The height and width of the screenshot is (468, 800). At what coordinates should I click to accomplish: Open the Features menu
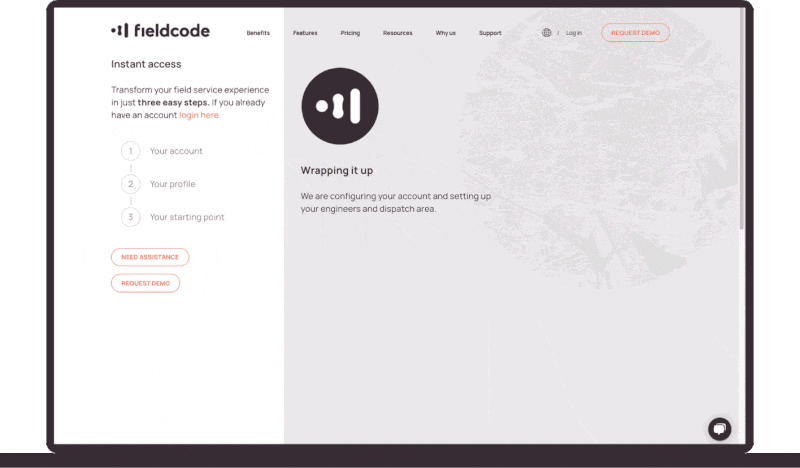pyautogui.click(x=305, y=33)
